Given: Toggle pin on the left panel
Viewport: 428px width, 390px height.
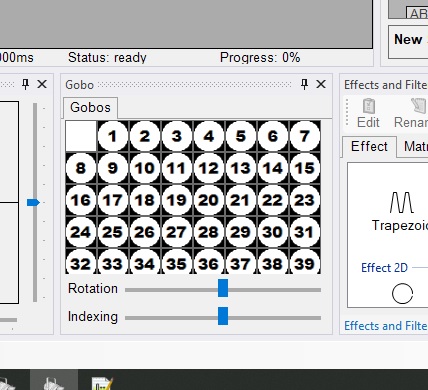Looking at the screenshot, I should (25, 84).
